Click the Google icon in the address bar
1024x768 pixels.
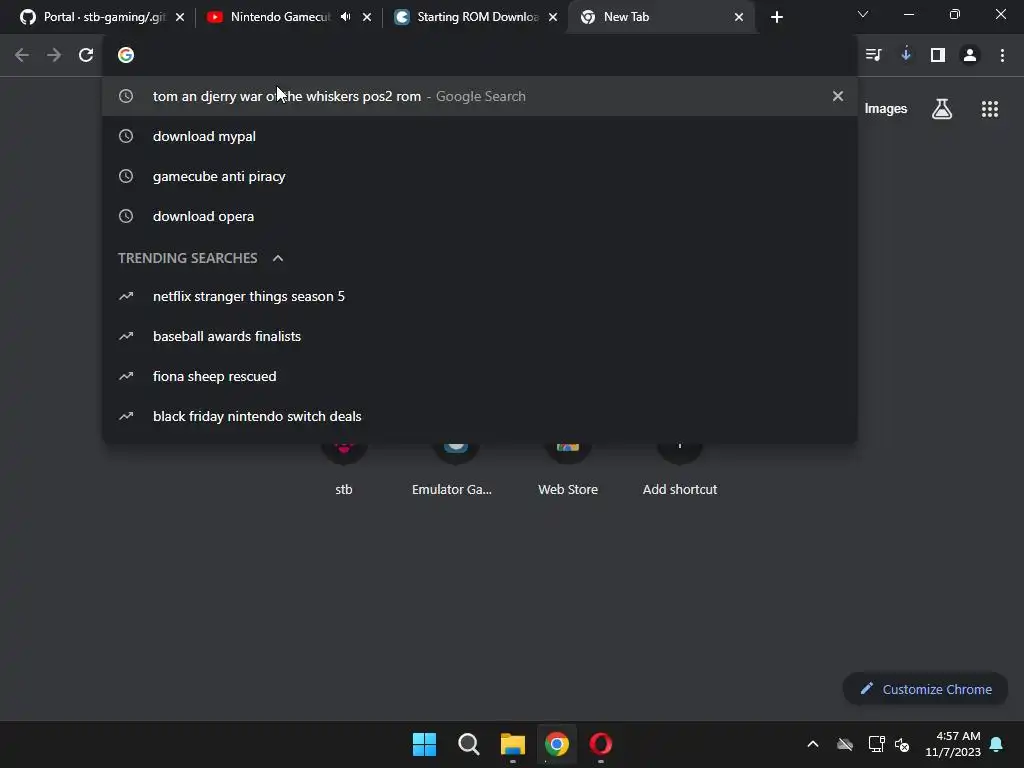(x=126, y=56)
